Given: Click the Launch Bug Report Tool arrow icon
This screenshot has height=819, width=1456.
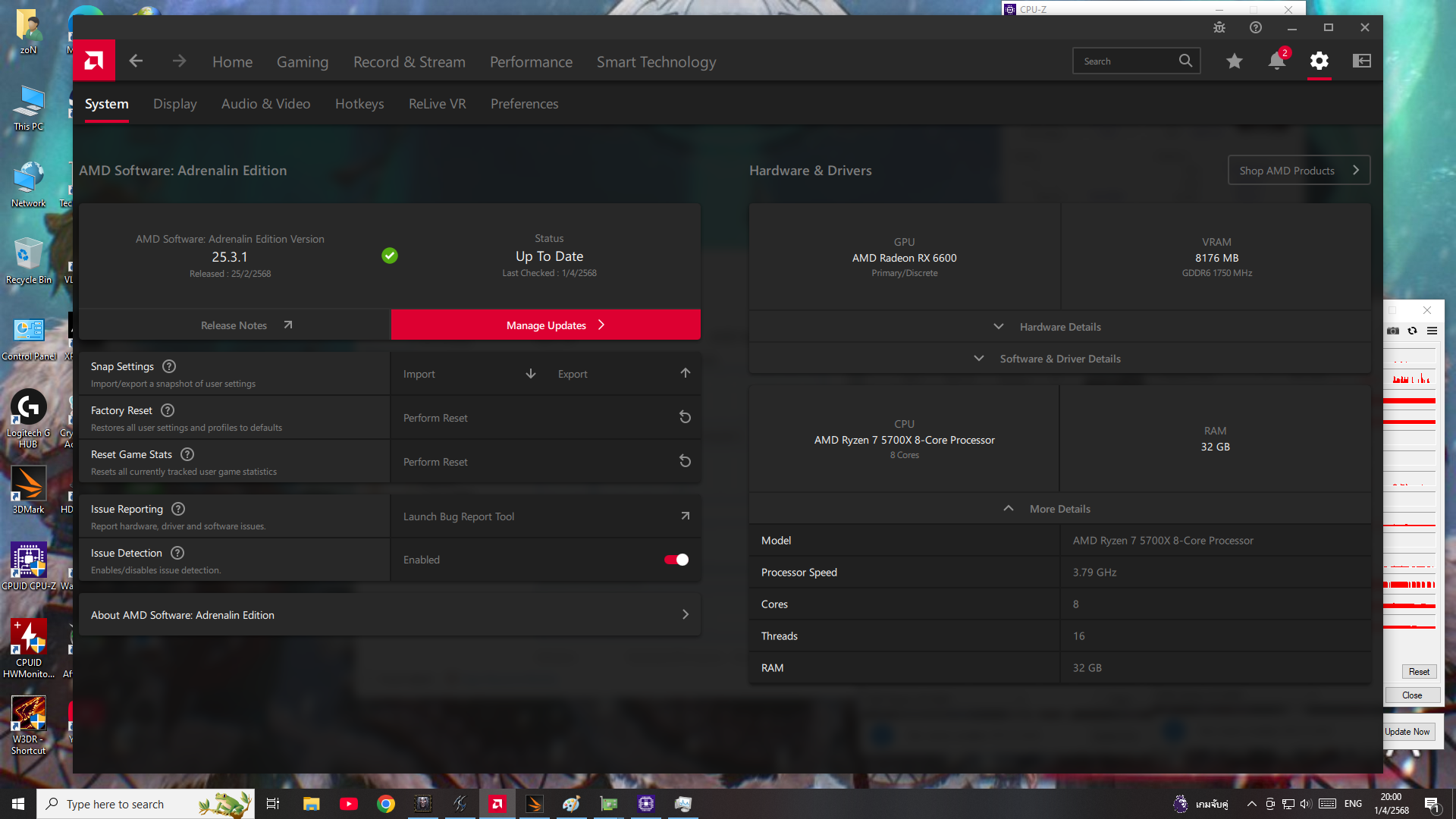Looking at the screenshot, I should pos(685,516).
